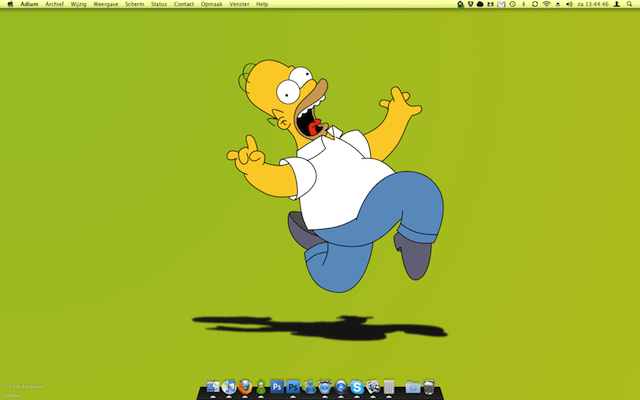Open the Apple menu
Viewport: 640px width, 400px height.
tap(11, 4)
